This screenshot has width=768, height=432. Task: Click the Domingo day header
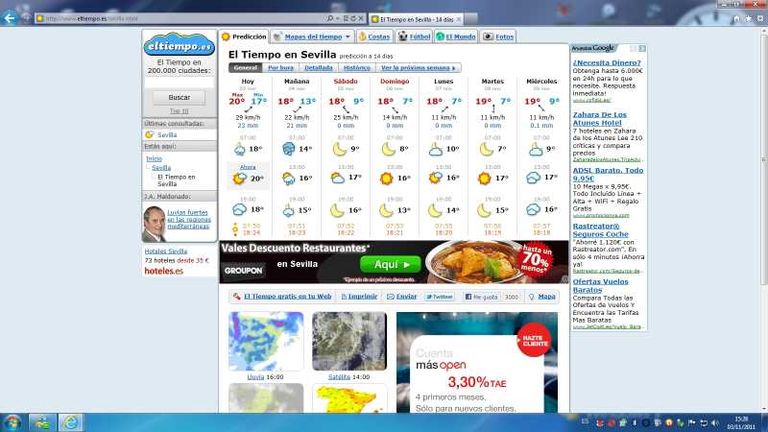coord(394,81)
